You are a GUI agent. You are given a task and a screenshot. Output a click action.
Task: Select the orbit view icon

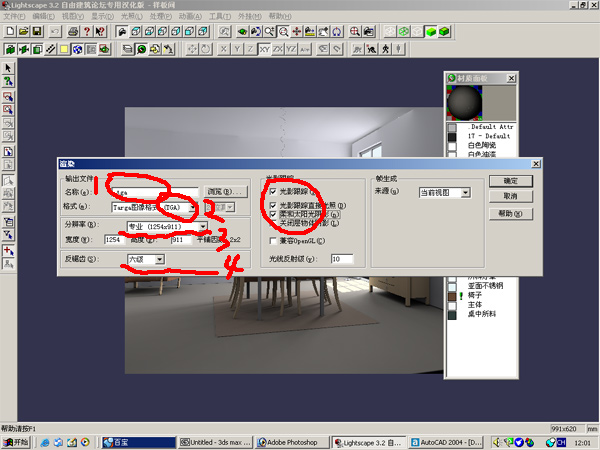pos(256,32)
